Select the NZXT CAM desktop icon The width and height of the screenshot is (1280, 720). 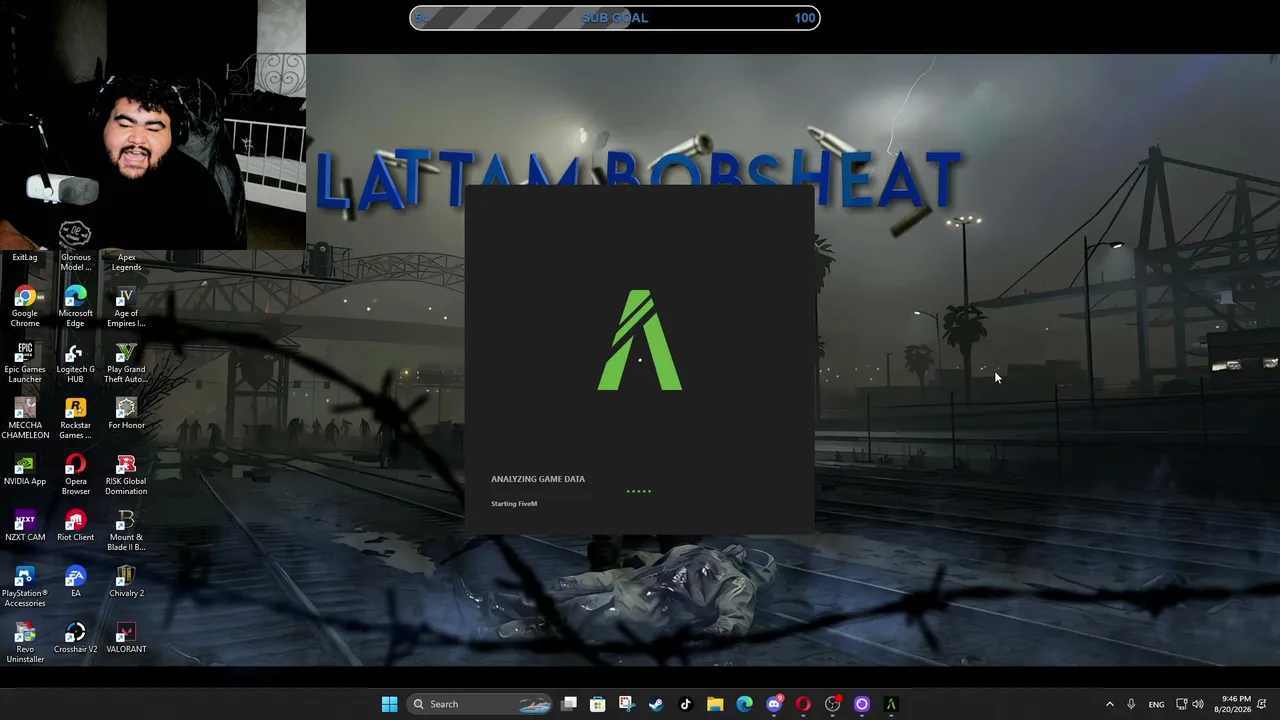click(25, 526)
